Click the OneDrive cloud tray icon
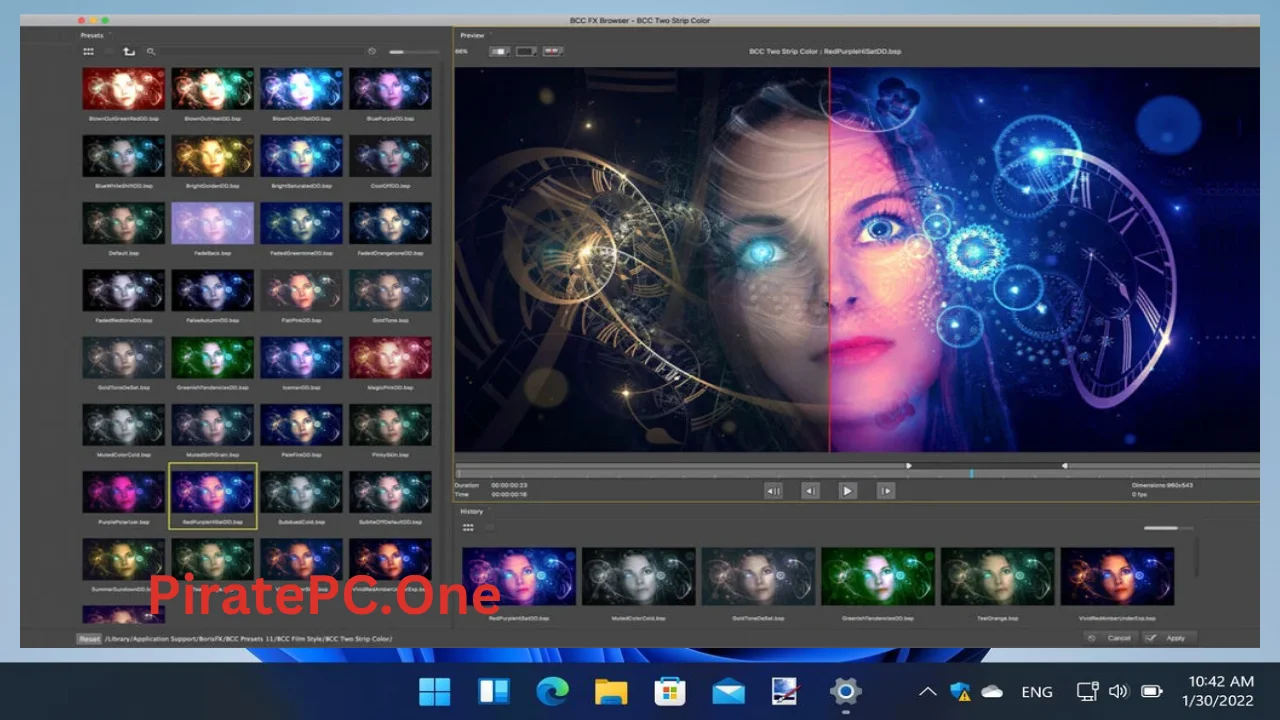The image size is (1280, 720). click(992, 691)
